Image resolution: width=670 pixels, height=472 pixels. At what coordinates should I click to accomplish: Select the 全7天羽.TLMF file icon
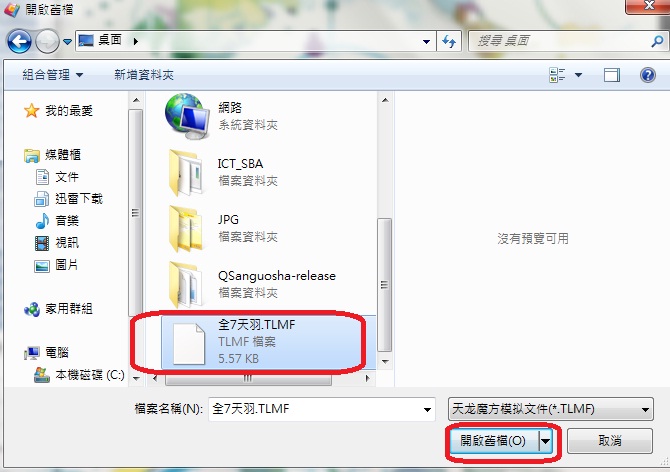tap(188, 344)
